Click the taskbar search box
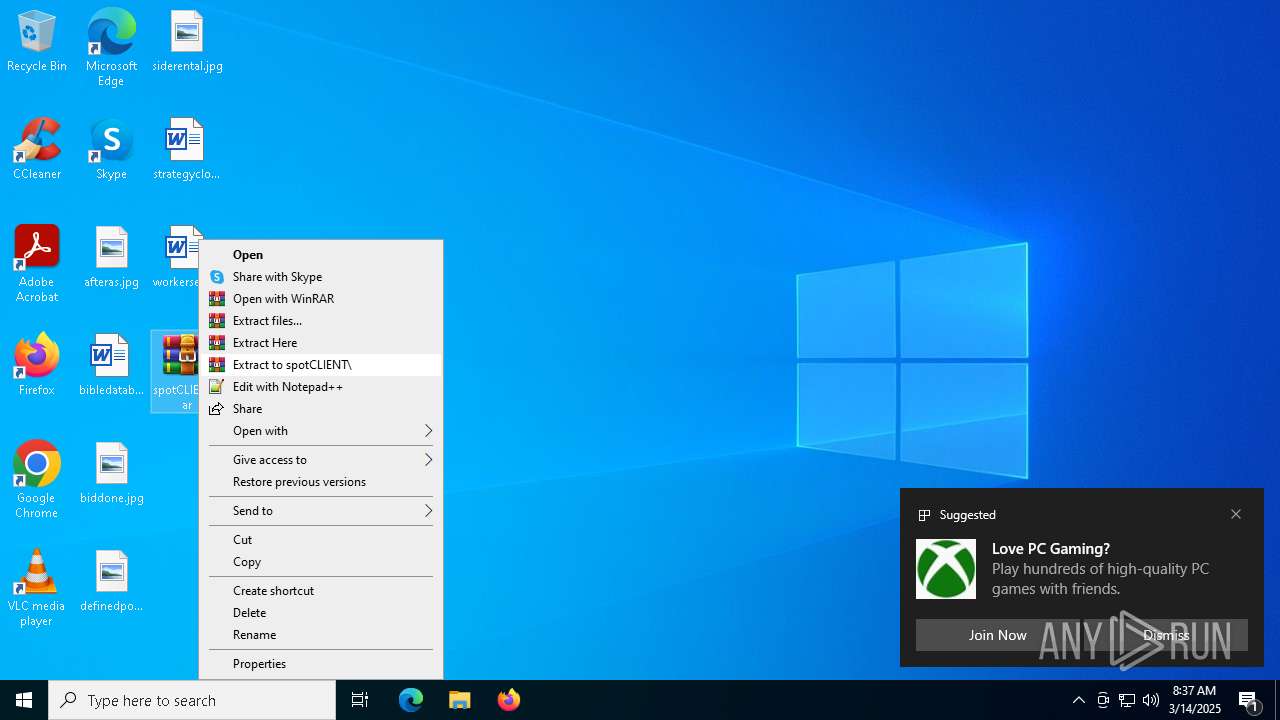Image resolution: width=1280 pixels, height=720 pixels. [x=192, y=700]
